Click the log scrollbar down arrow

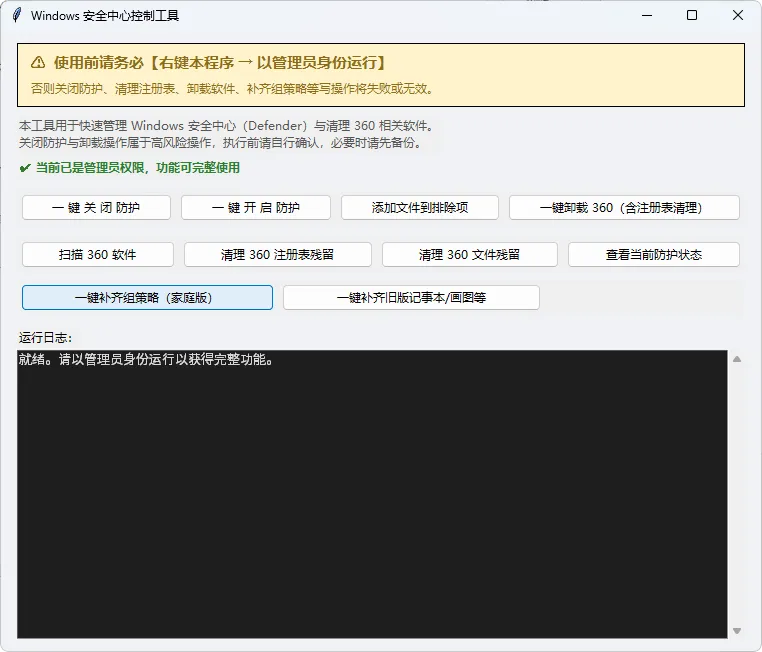point(737,631)
